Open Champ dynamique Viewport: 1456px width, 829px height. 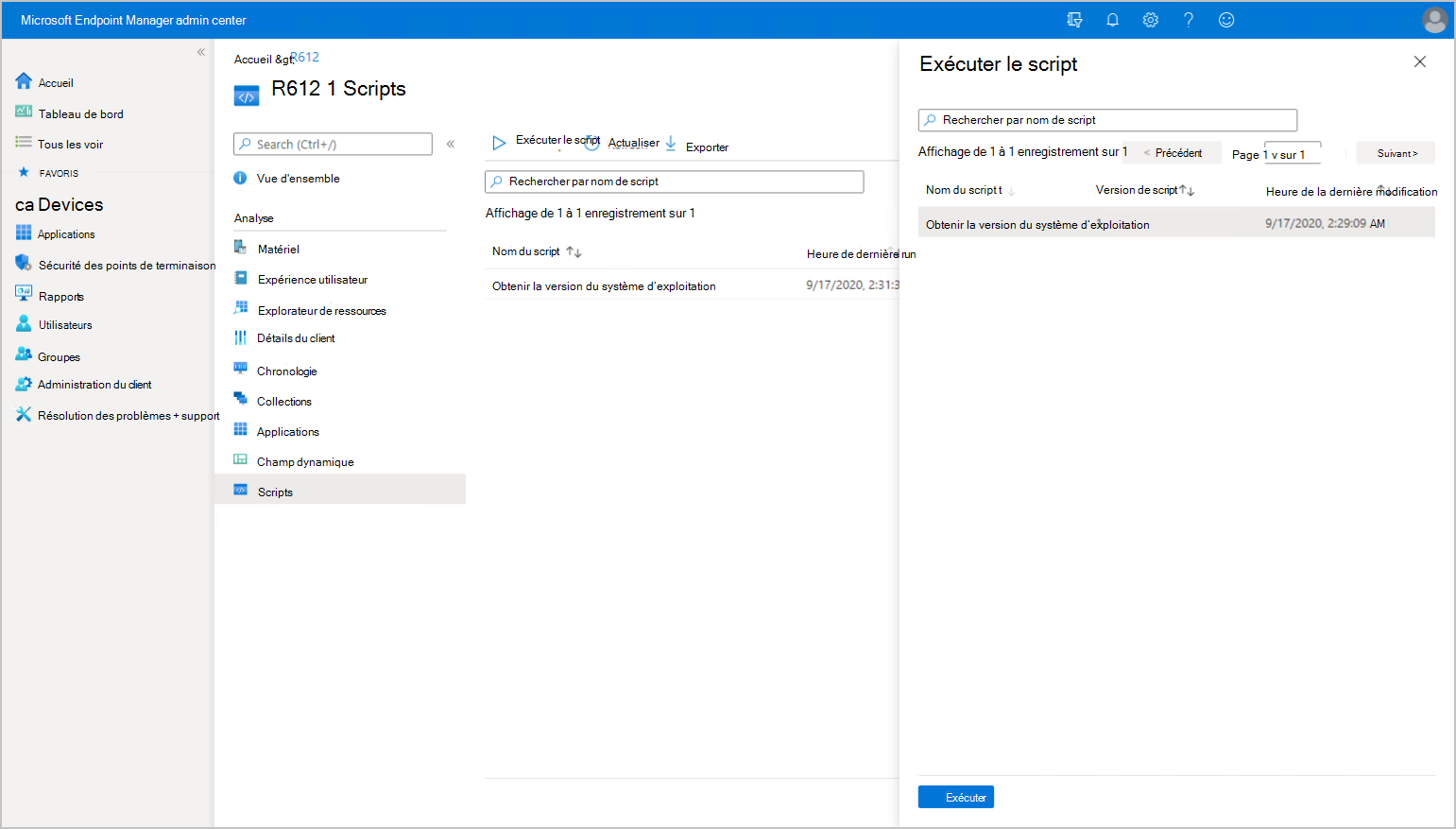tap(305, 462)
